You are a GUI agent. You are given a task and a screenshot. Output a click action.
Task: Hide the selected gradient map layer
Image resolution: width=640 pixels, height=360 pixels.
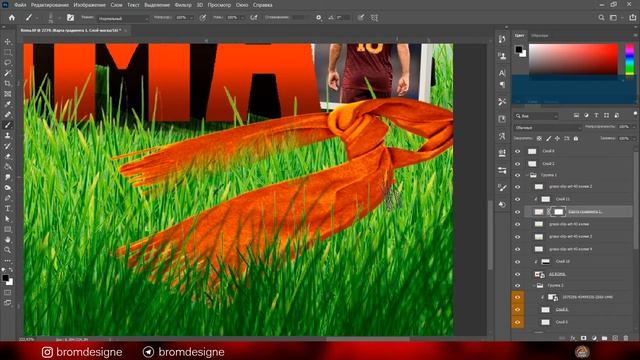coord(518,212)
